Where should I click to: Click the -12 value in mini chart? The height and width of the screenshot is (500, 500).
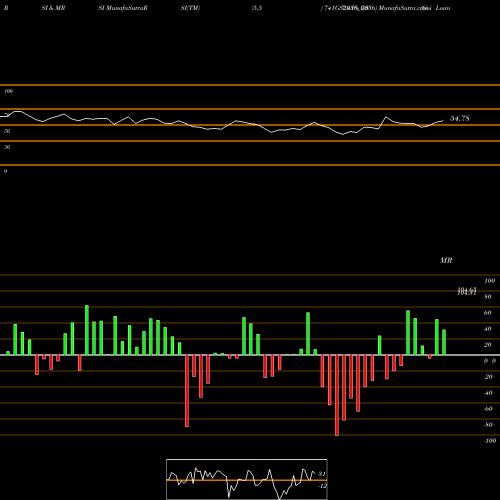(322, 486)
